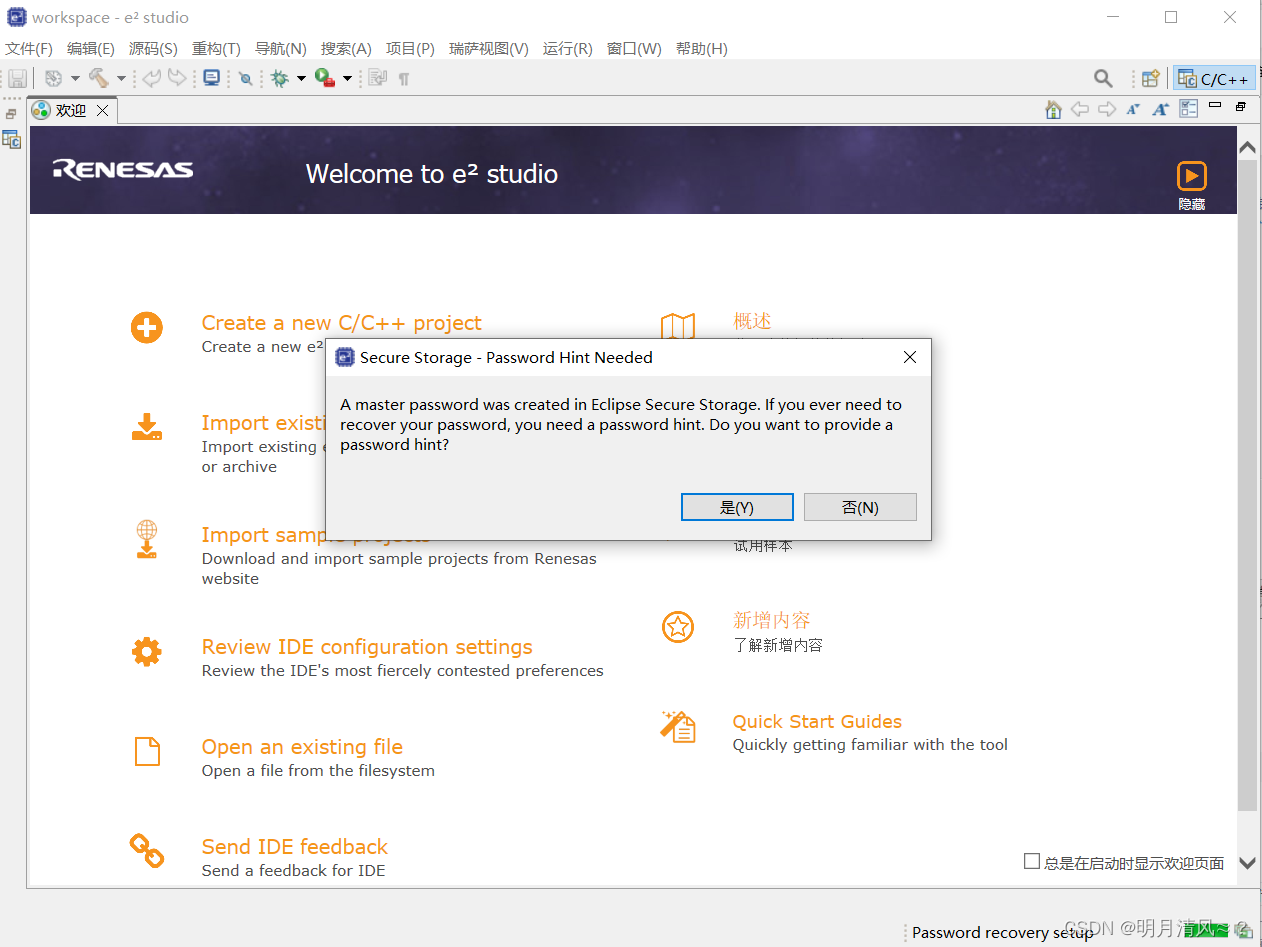1262x947 pixels.
Task: Click 是(Y) in password hint dialog
Action: tap(737, 507)
